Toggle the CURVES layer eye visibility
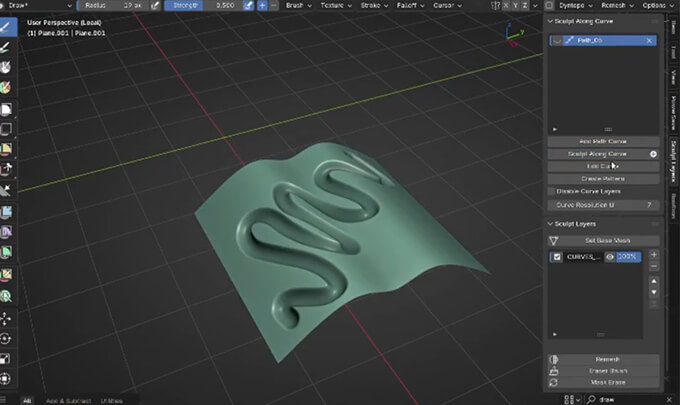This screenshot has width=680, height=405. [609, 257]
